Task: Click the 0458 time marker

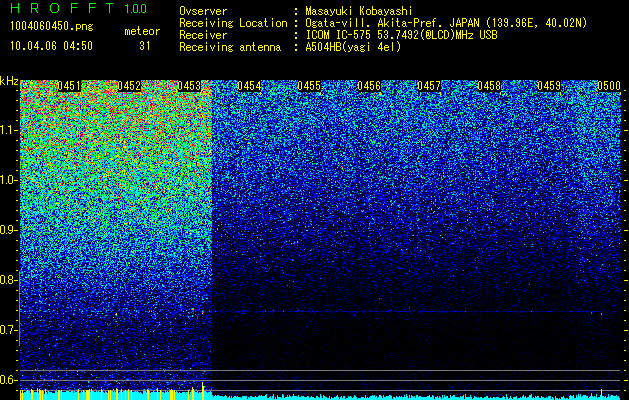Action: point(489,86)
